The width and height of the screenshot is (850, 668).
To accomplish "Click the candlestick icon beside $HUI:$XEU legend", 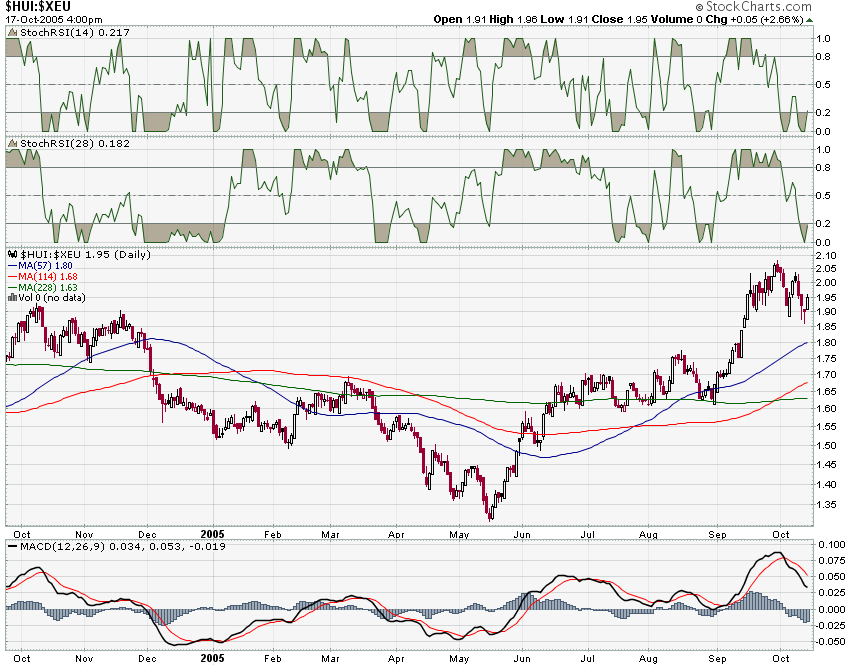I will pyautogui.click(x=12, y=257).
